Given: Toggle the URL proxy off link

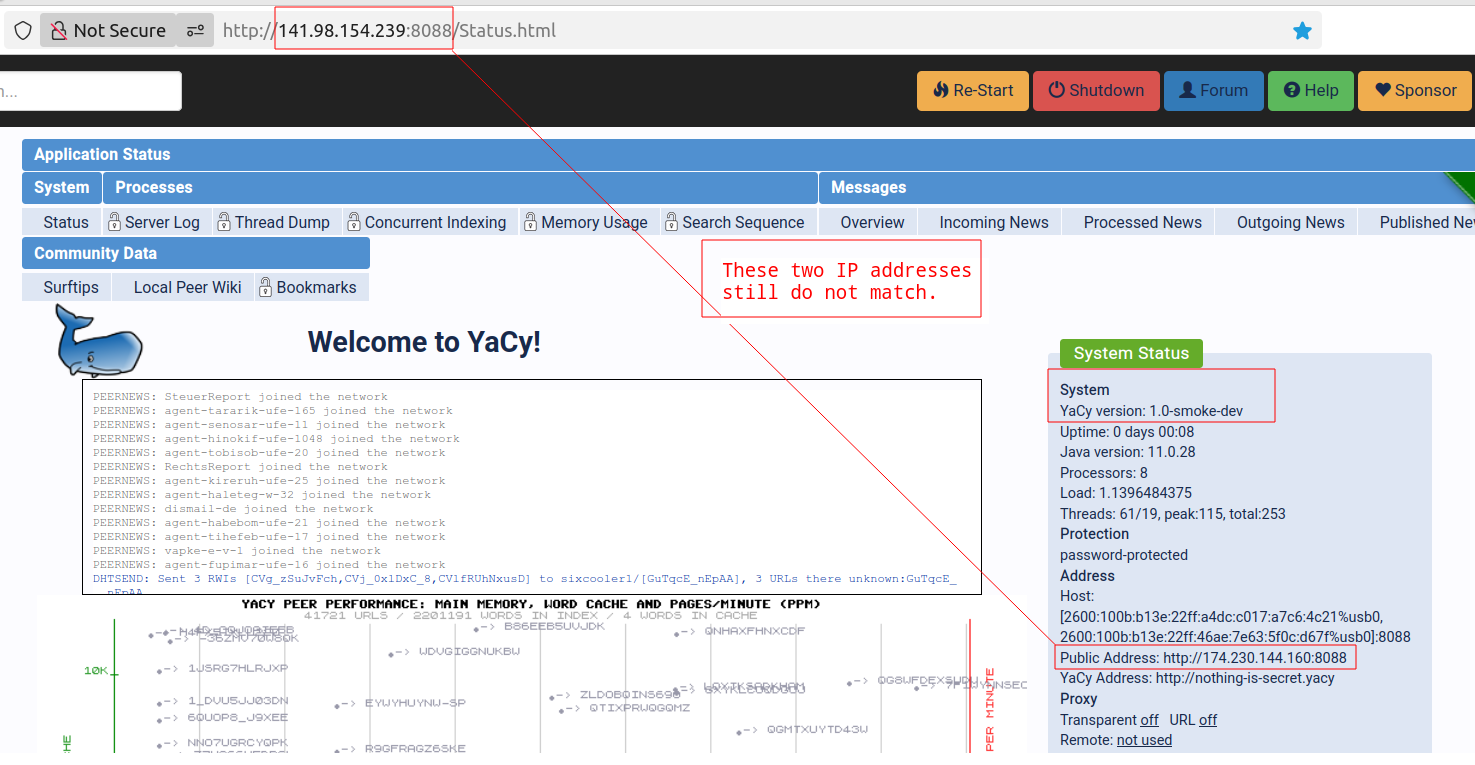Looking at the screenshot, I should [x=1208, y=720].
